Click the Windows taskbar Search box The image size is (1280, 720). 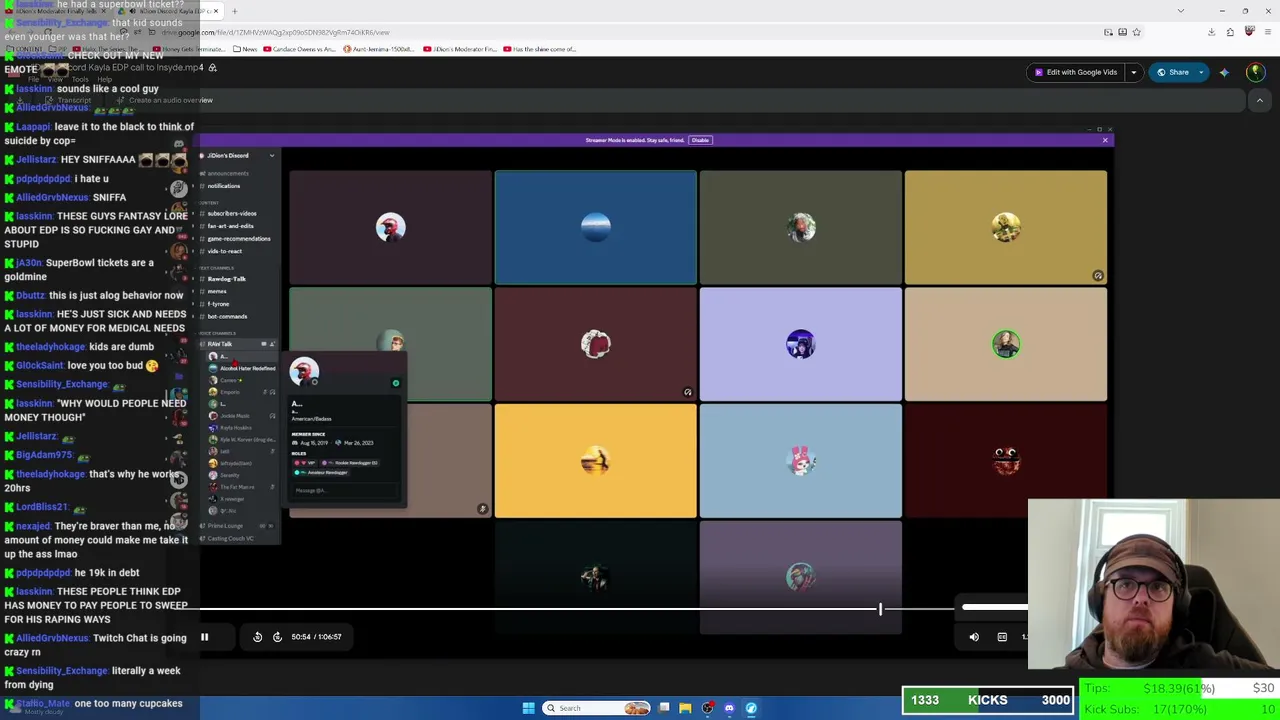coord(597,708)
